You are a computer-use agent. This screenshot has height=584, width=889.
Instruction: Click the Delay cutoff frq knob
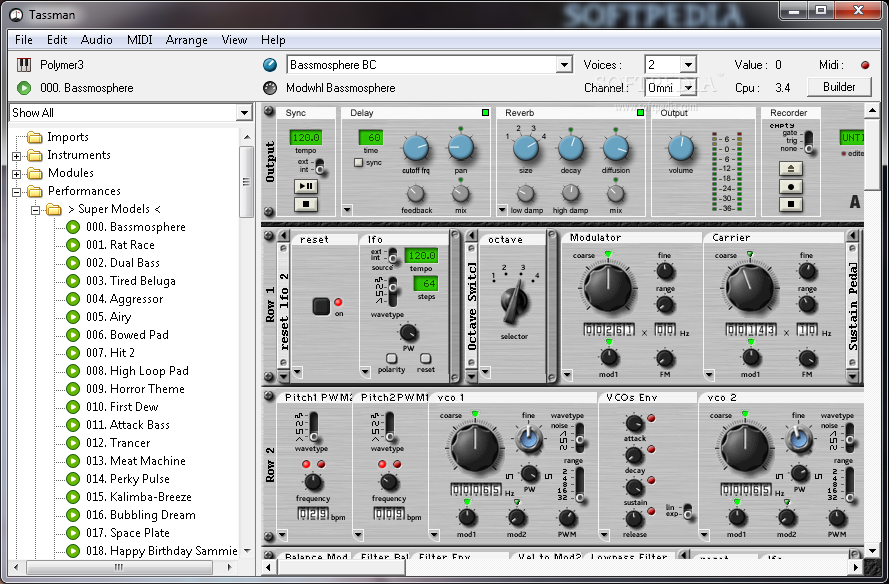tap(416, 148)
